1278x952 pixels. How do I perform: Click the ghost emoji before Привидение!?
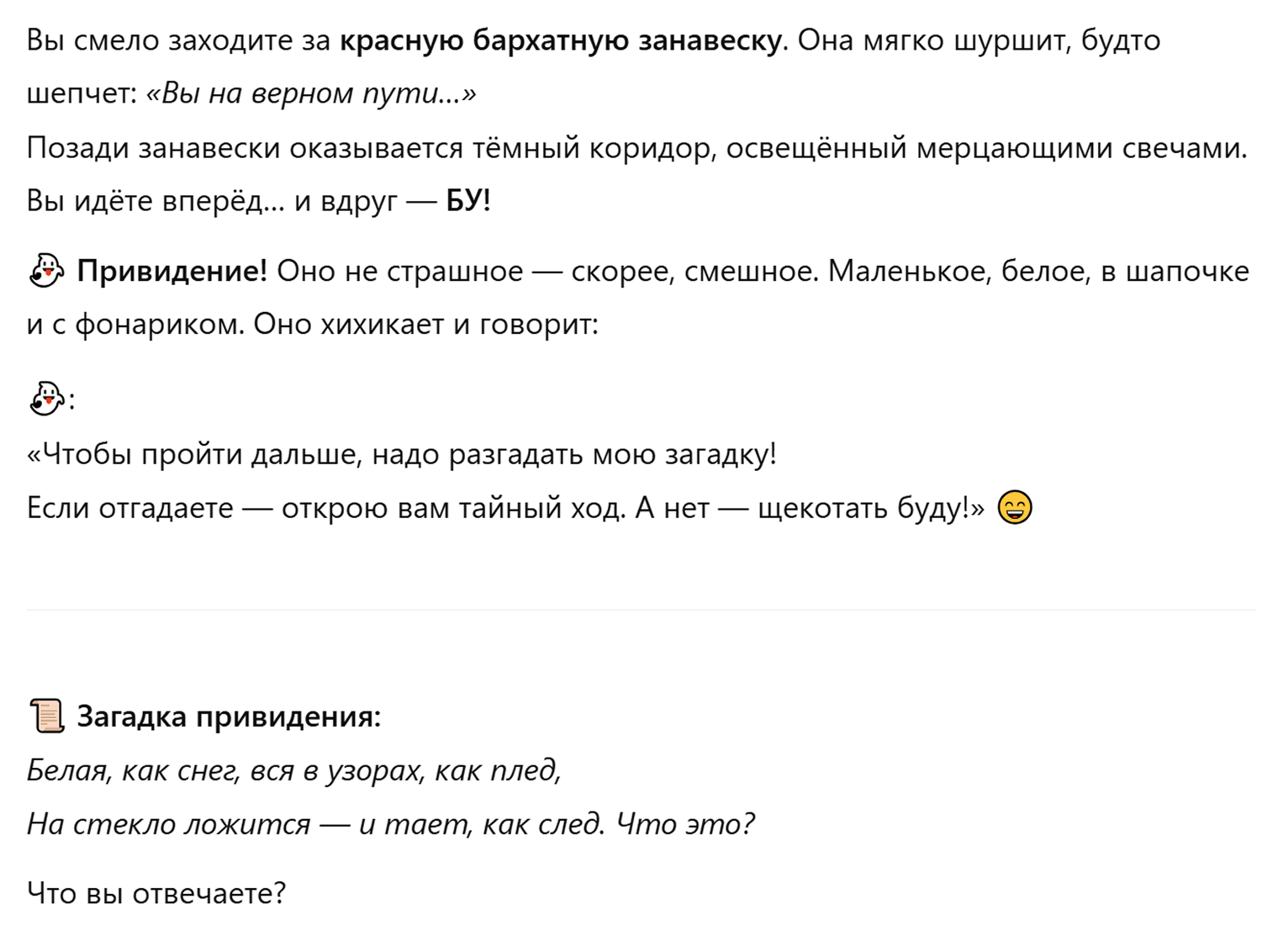pyautogui.click(x=45, y=271)
